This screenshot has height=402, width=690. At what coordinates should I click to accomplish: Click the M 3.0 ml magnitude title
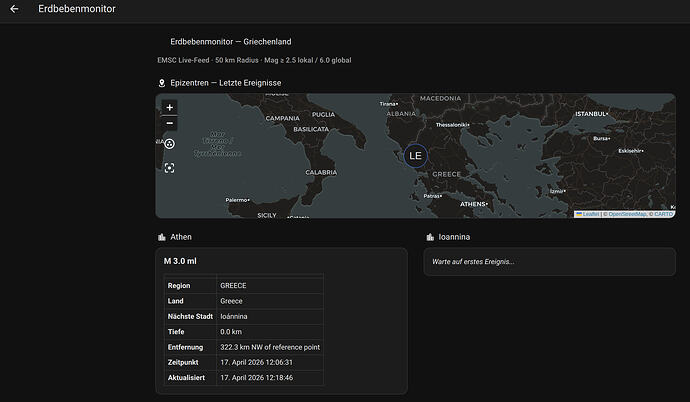click(180, 261)
